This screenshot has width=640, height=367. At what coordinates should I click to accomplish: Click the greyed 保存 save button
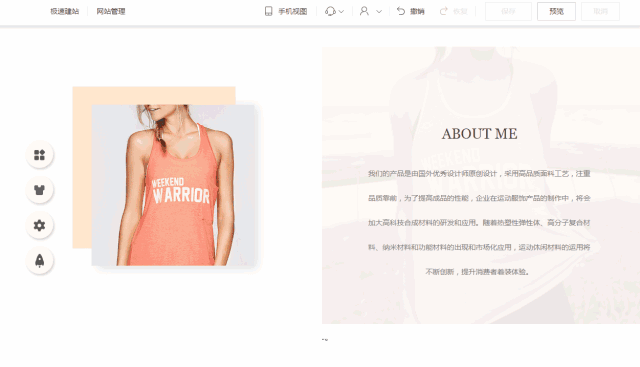point(508,11)
